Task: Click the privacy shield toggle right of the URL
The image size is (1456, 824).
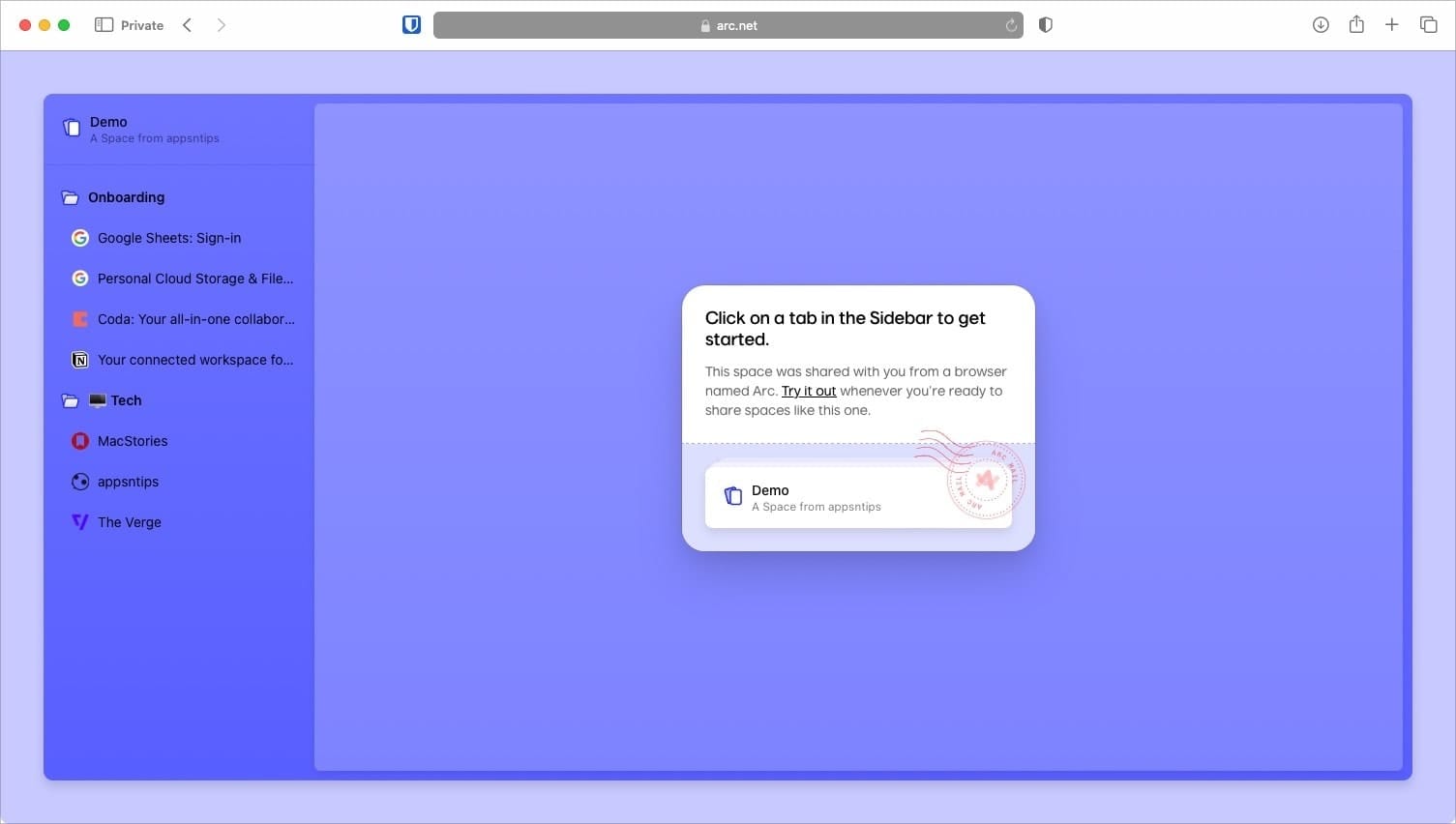Action: click(1045, 24)
